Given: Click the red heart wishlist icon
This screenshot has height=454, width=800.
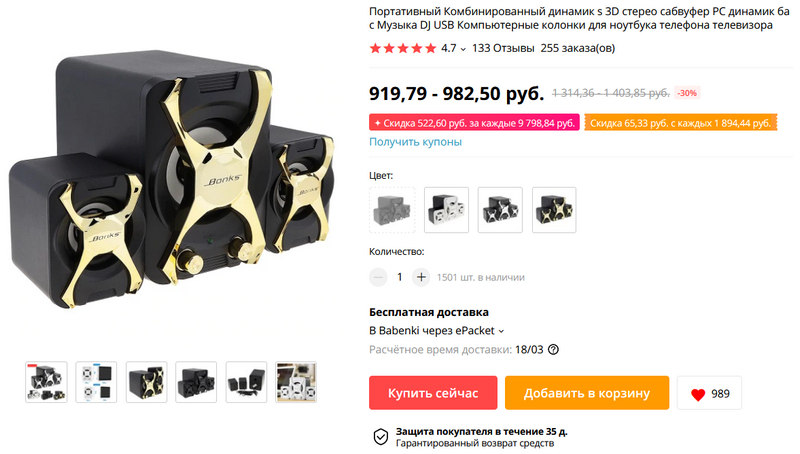Looking at the screenshot, I should coord(698,394).
